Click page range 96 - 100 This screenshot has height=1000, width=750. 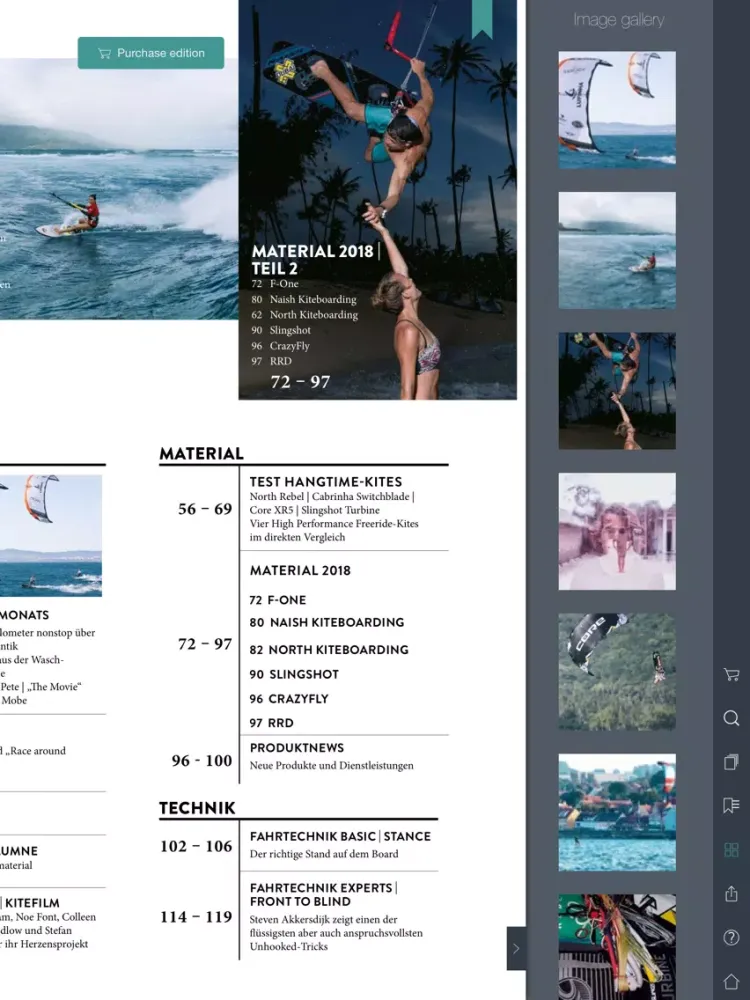[x=202, y=761]
